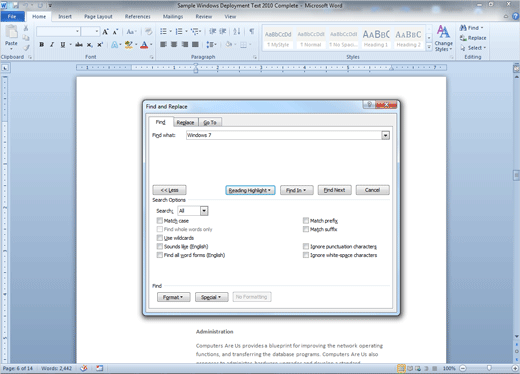Expand the Styles gallery More arrow

pos(429,47)
